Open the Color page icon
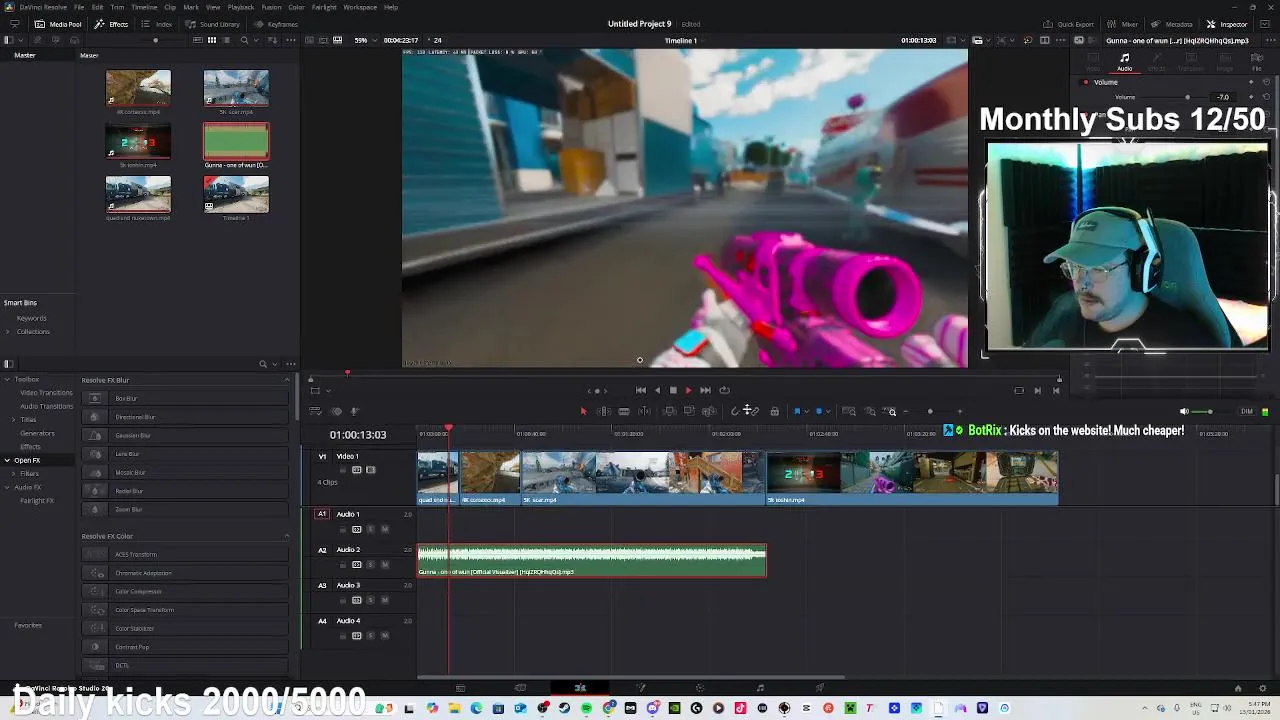1280x720 pixels. tap(700, 688)
